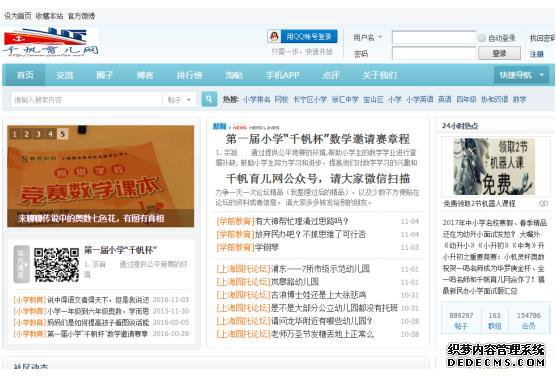Open the 手机APP navigation tab
The width and height of the screenshot is (556, 377).
283,75
